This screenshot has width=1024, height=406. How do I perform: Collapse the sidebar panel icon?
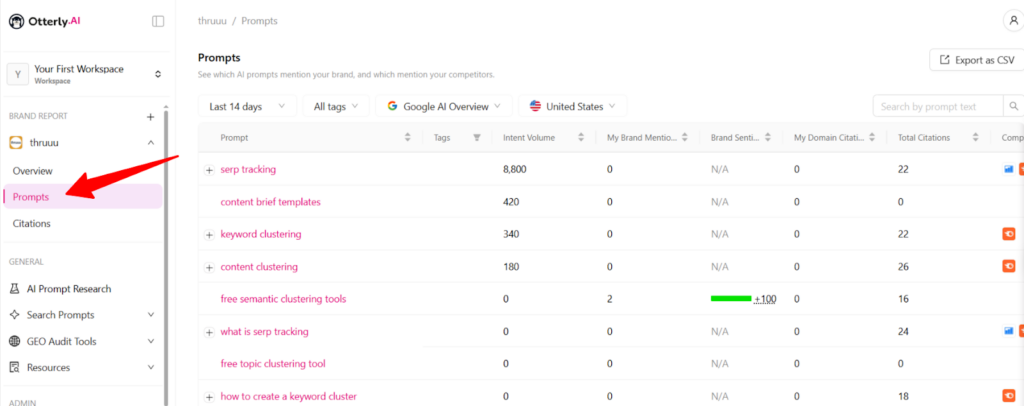pos(158,21)
